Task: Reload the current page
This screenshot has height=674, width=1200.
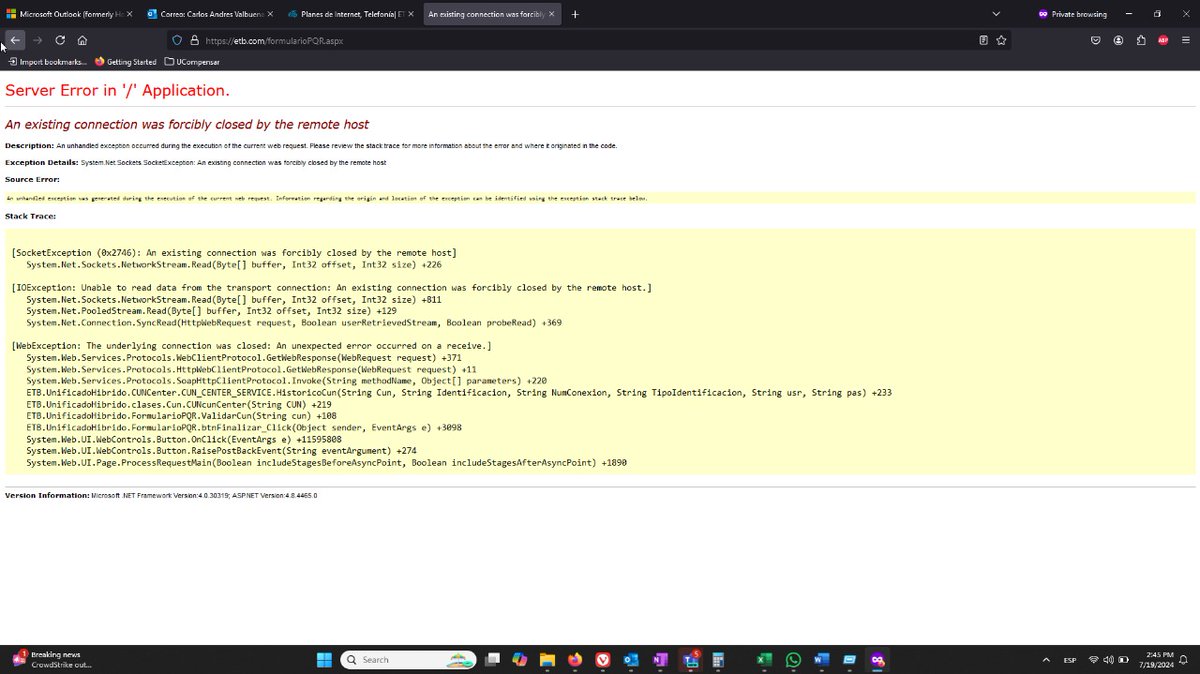Action: pyautogui.click(x=60, y=40)
